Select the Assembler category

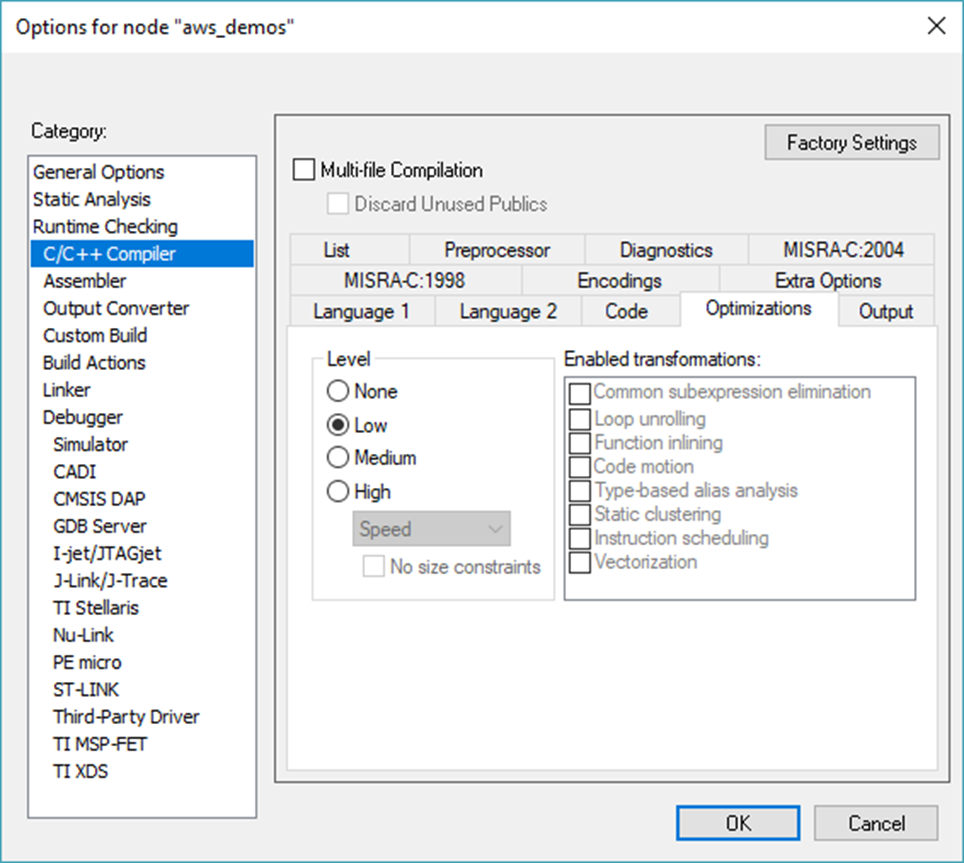[85, 281]
